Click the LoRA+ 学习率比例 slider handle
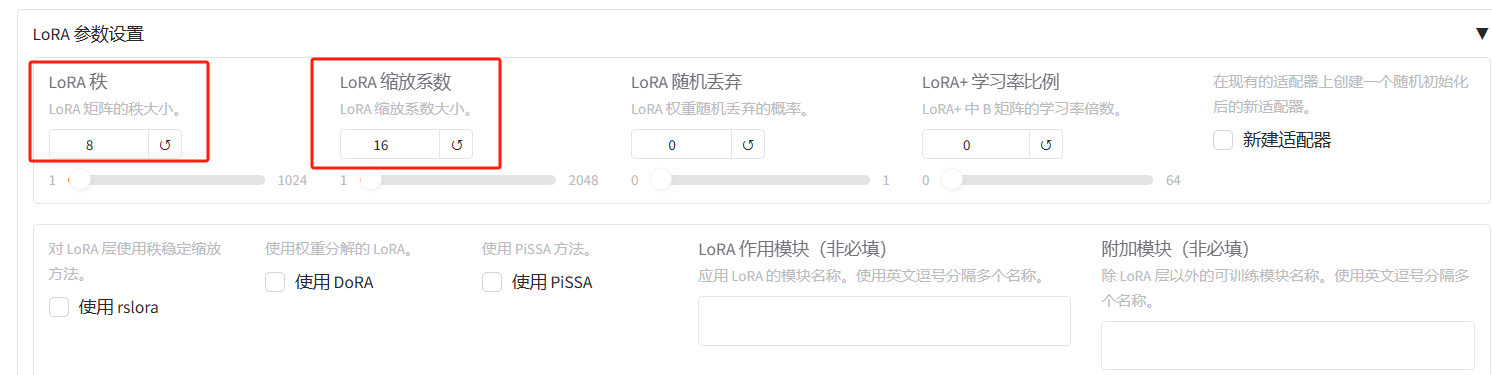This screenshot has width=1492, height=375. click(x=952, y=181)
